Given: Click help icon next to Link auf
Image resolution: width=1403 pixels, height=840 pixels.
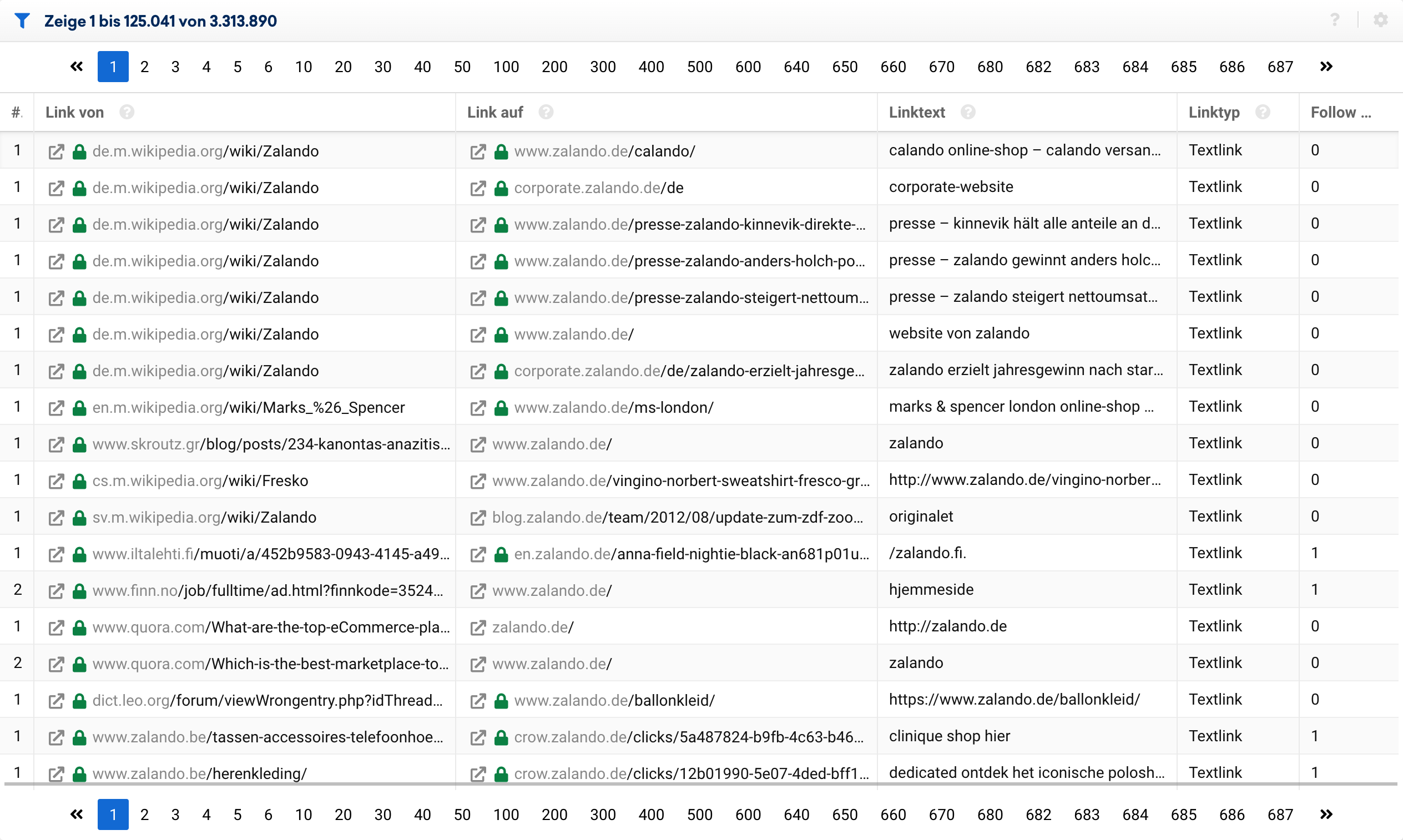Looking at the screenshot, I should (x=545, y=112).
